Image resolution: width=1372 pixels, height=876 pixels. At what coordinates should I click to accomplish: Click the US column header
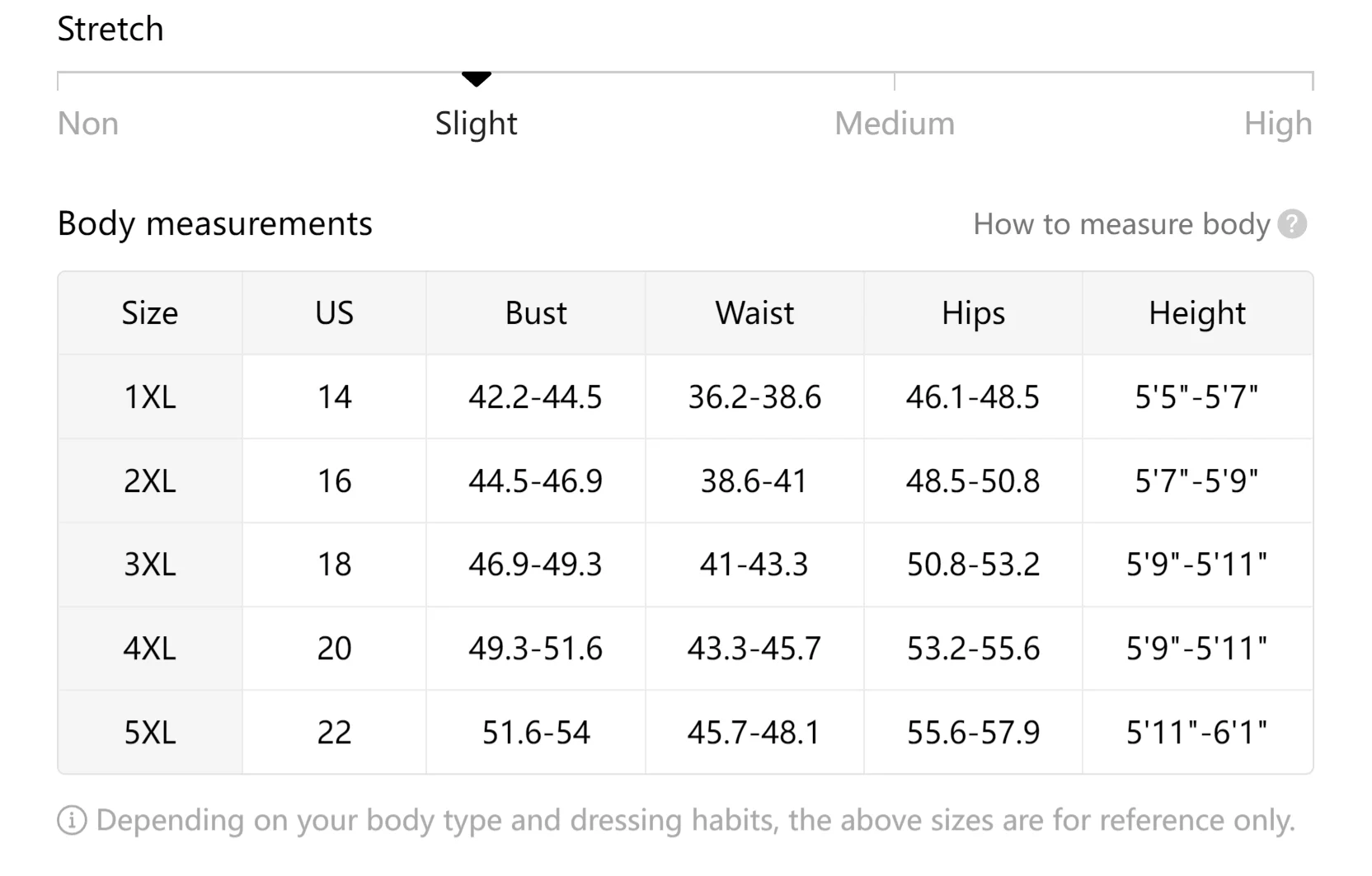(334, 313)
